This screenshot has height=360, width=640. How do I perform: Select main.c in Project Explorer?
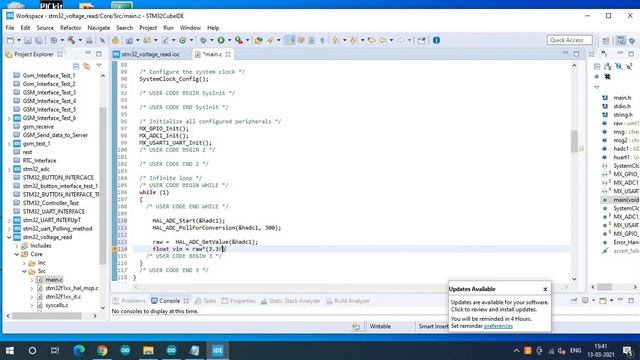(x=53, y=280)
